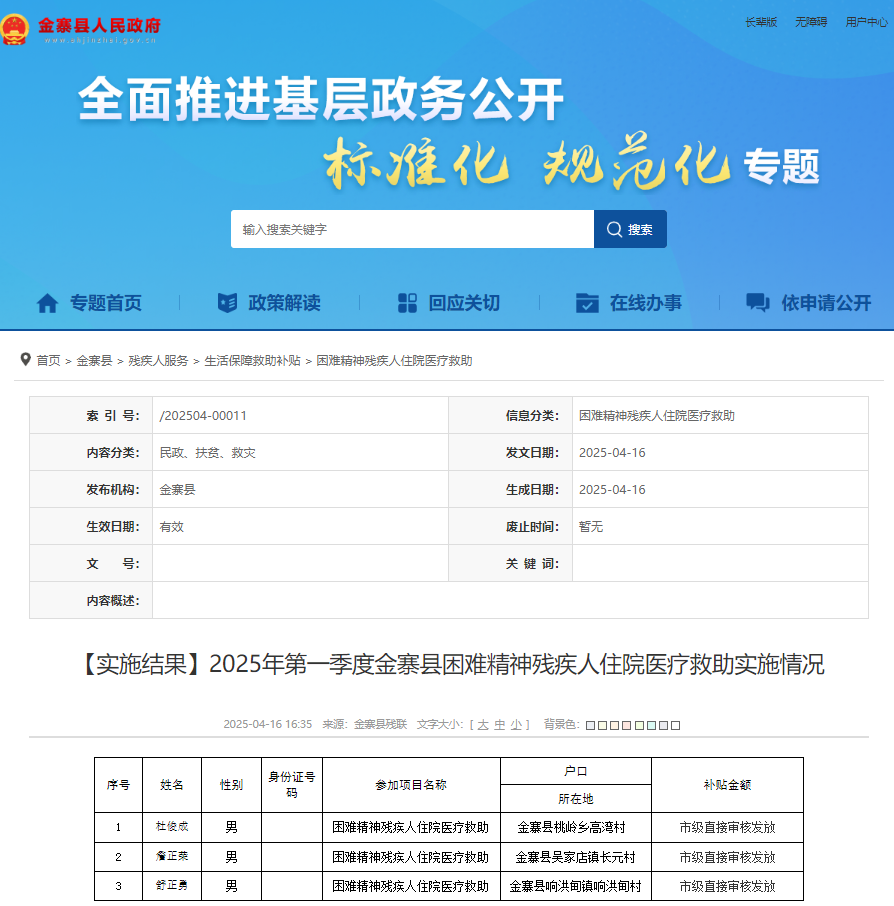Click the national emblem logo icon
Screen dimensions: 894x906
point(14,29)
